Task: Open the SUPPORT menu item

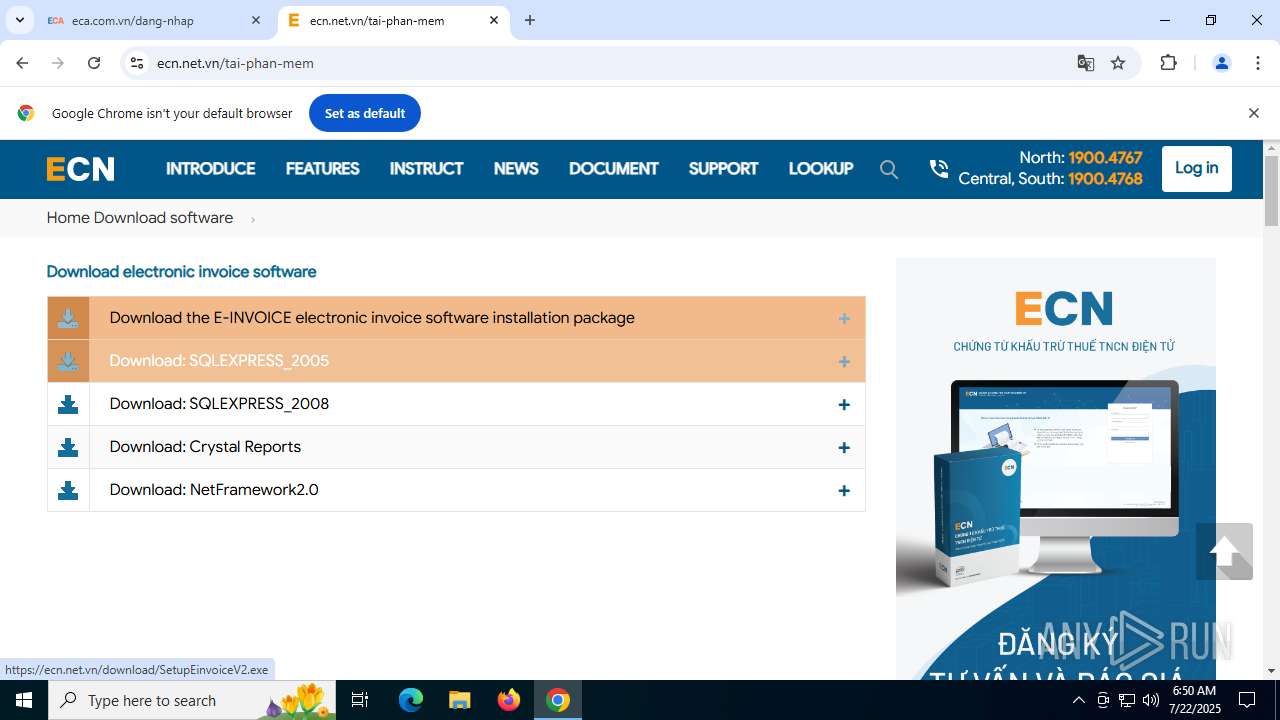Action: point(723,169)
